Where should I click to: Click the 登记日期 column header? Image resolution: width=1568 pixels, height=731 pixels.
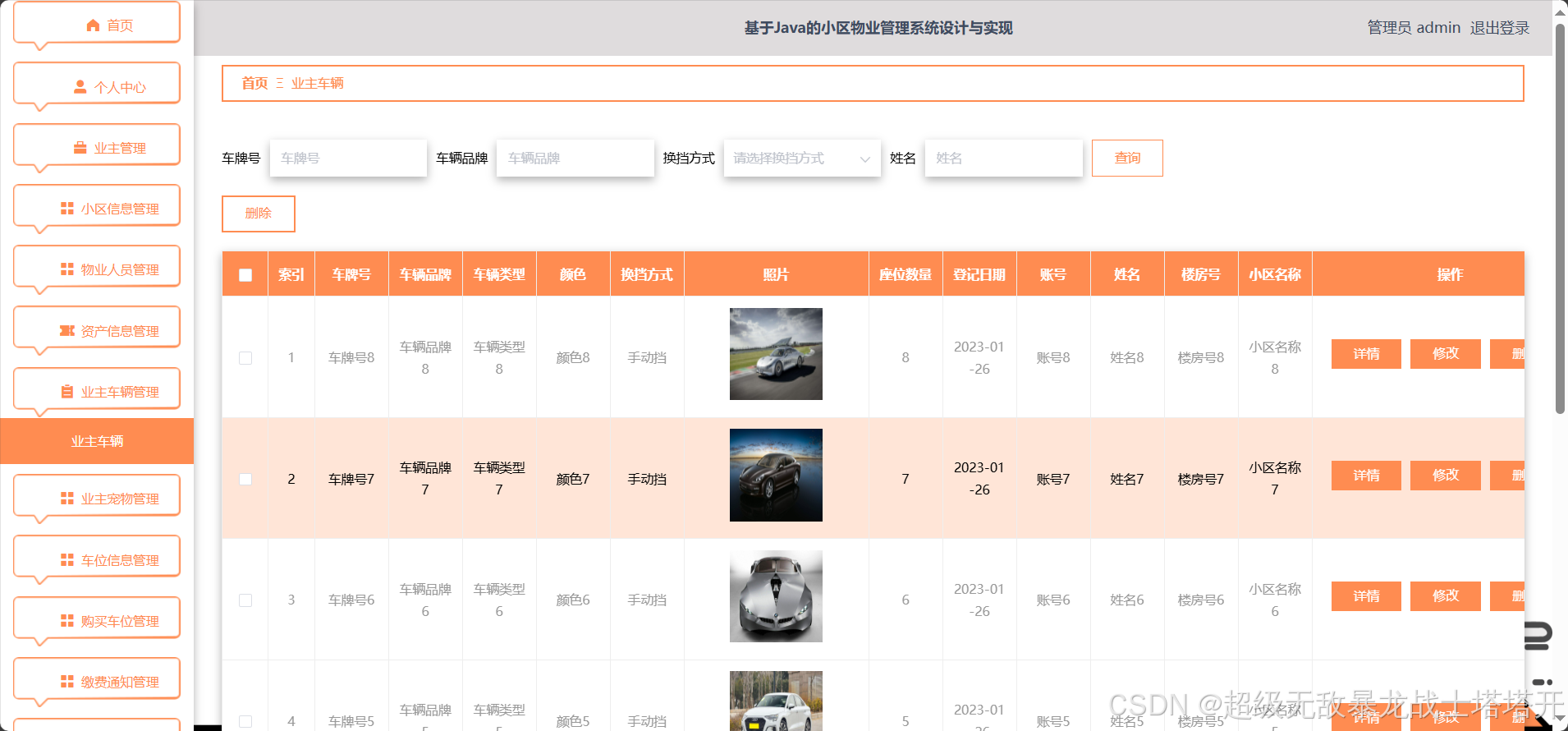pos(979,274)
